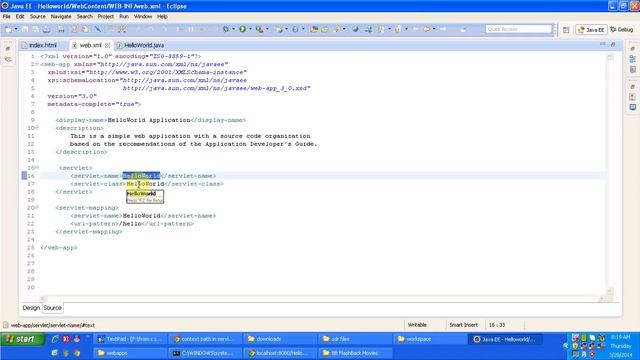The width and height of the screenshot is (640, 360).
Task: Click the Save toolbar icon
Action: pyautogui.click(x=25, y=29)
